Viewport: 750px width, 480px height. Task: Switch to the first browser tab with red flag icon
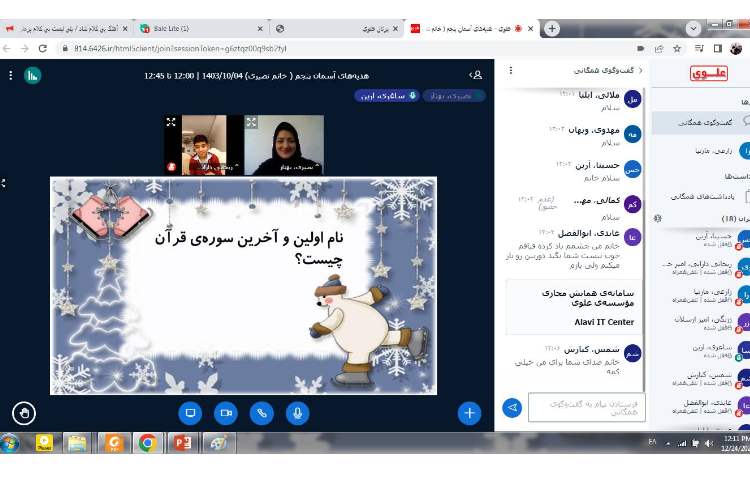point(67,29)
